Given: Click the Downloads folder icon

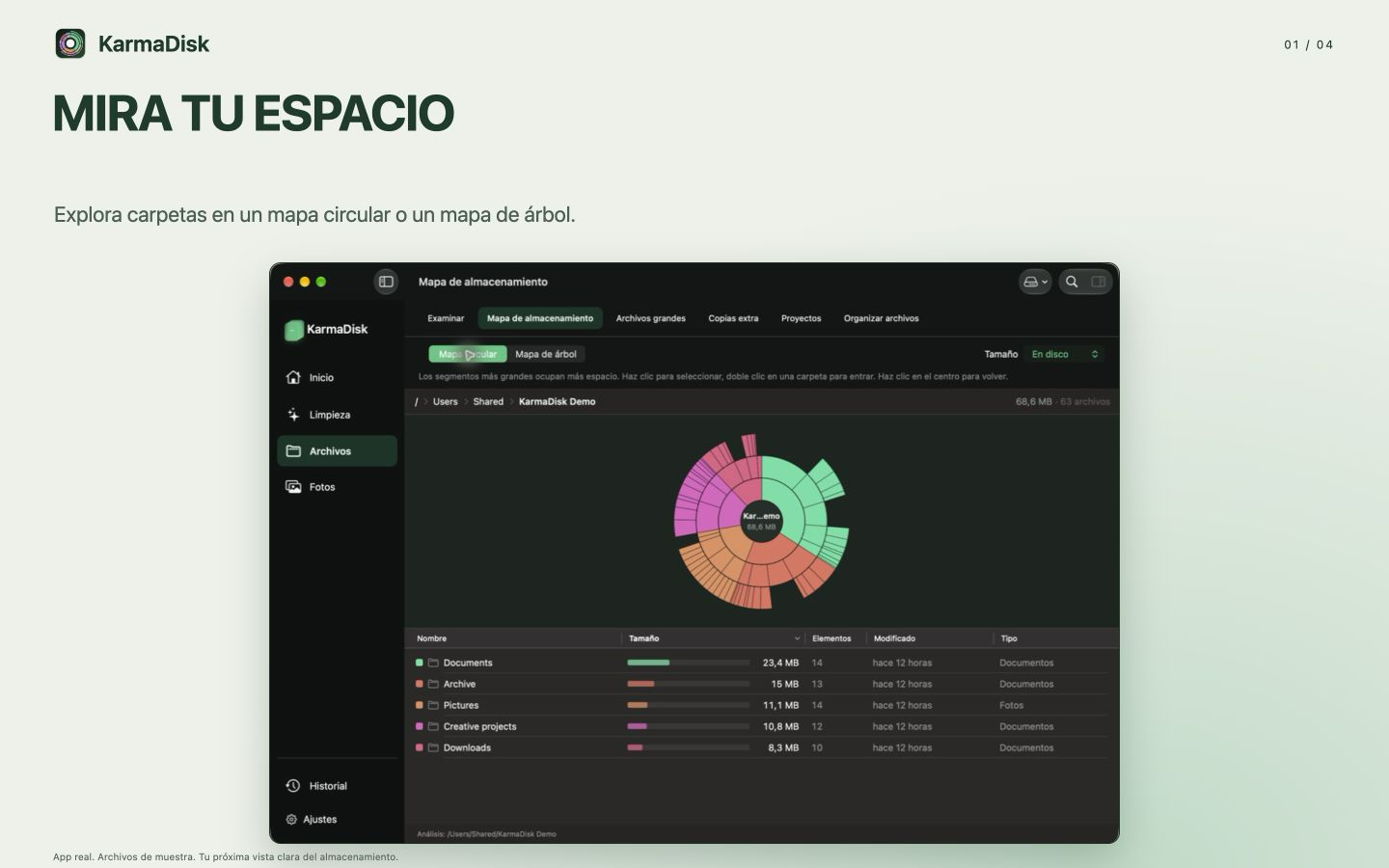Looking at the screenshot, I should (x=434, y=748).
